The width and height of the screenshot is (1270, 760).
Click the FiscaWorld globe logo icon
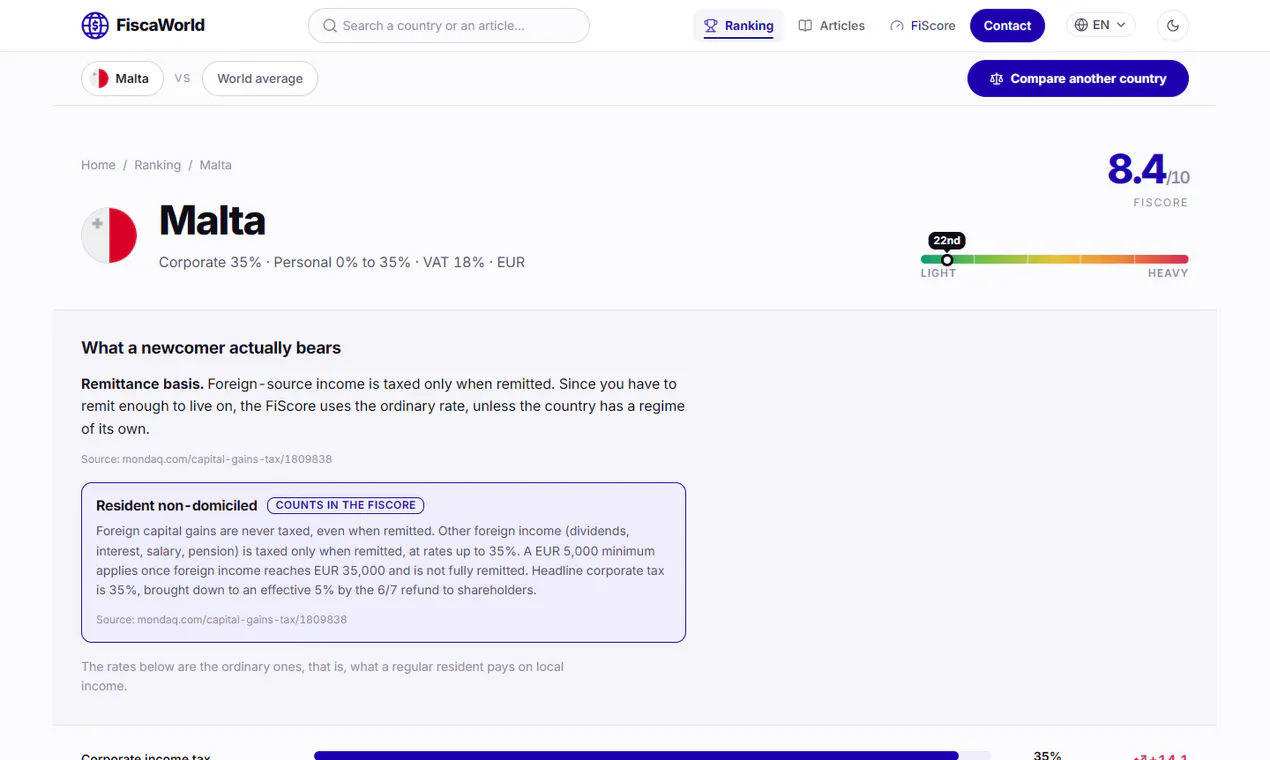point(95,25)
